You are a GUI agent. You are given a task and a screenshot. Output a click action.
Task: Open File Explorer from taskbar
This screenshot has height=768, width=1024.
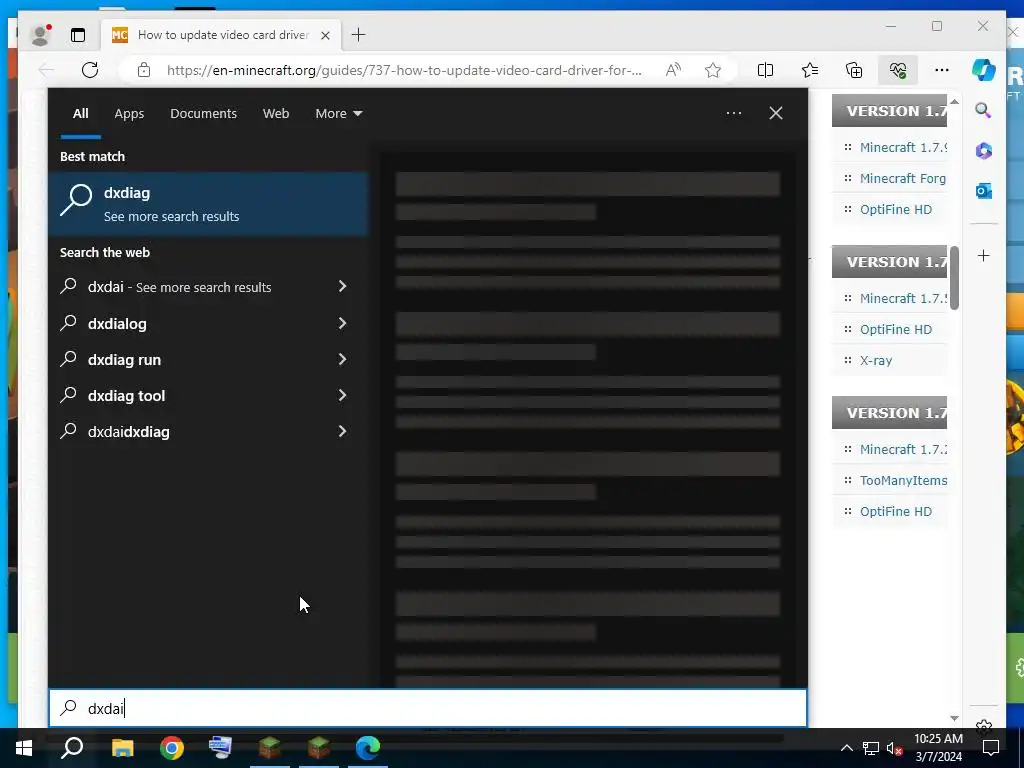(x=122, y=748)
